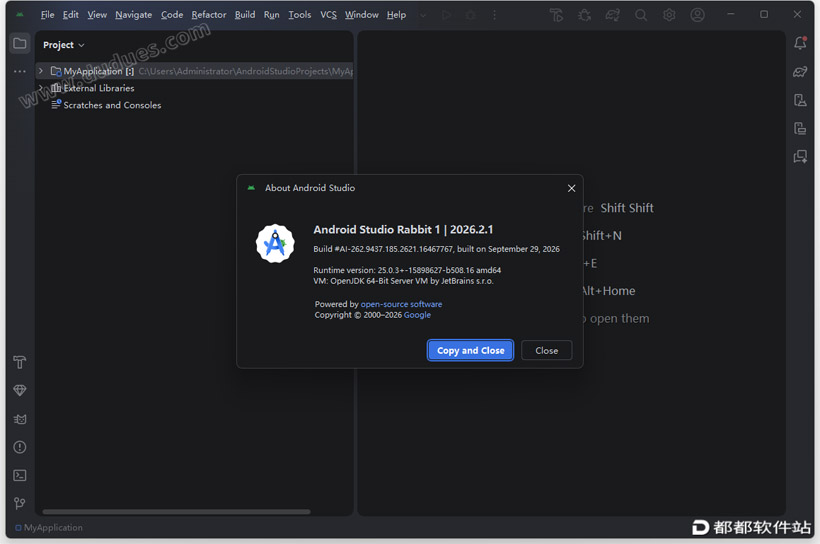The height and width of the screenshot is (544, 820).
Task: Close the About Android Studio dialog with X
Action: (572, 188)
